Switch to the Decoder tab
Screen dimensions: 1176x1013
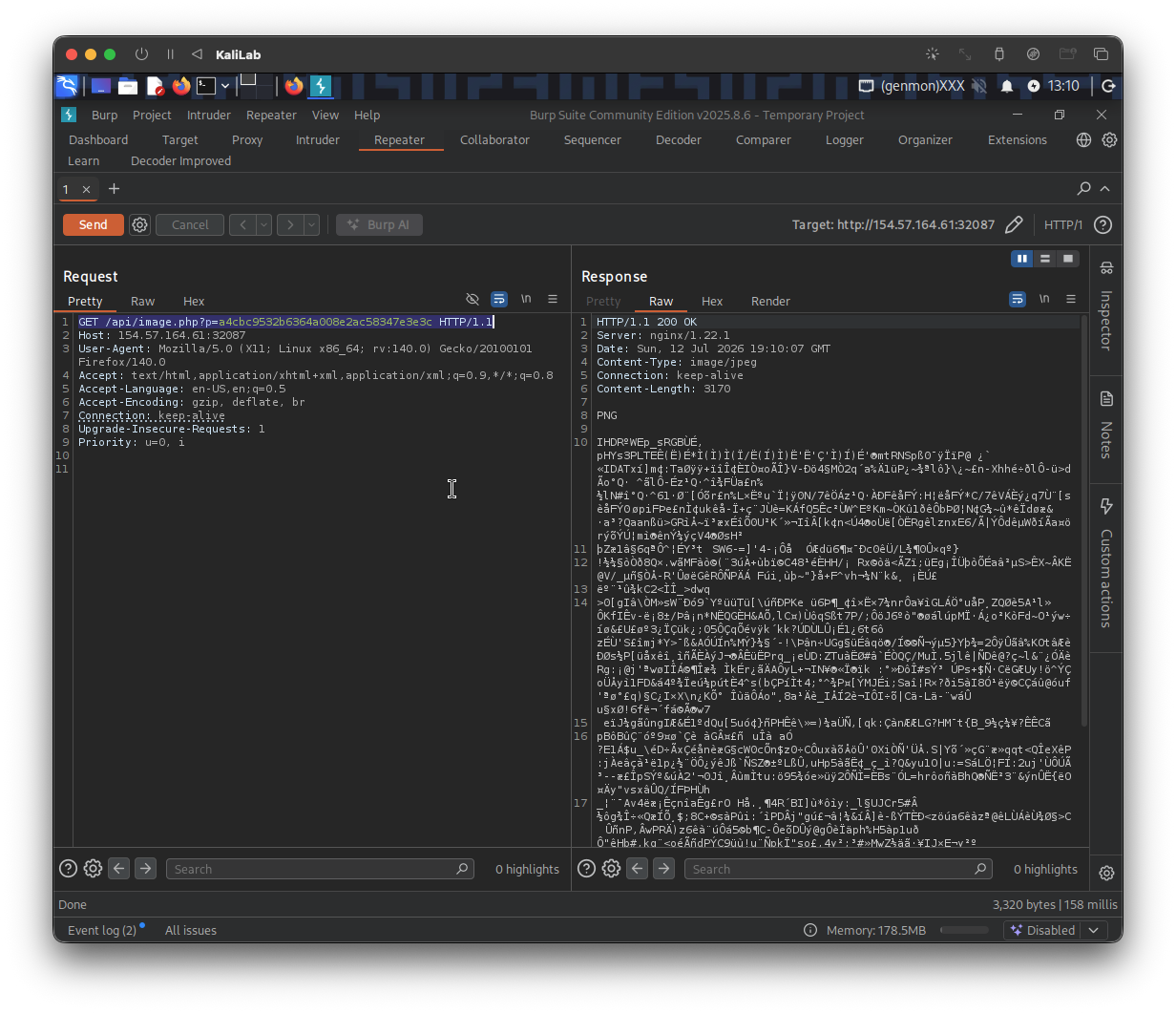[x=679, y=140]
